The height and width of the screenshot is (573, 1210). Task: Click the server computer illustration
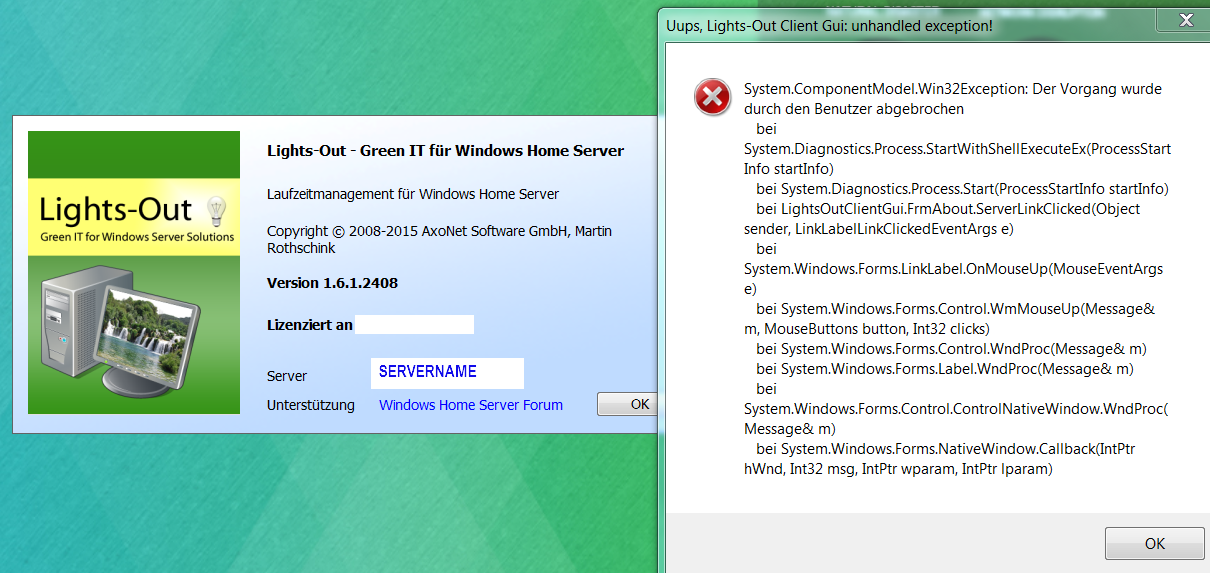tap(118, 329)
